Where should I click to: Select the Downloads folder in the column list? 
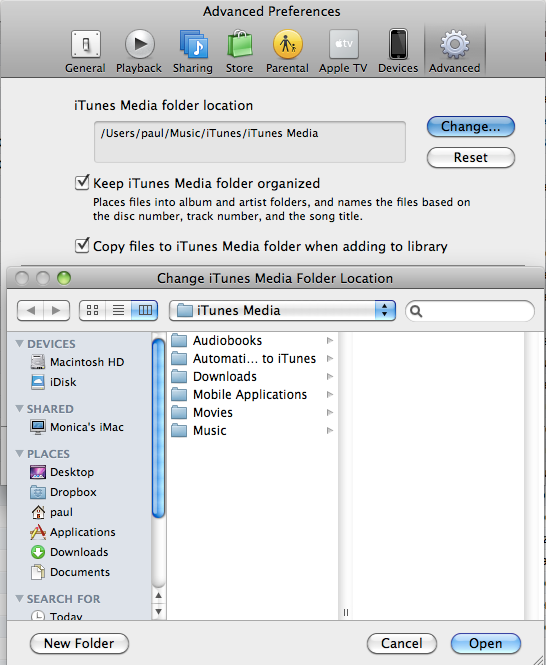252,377
